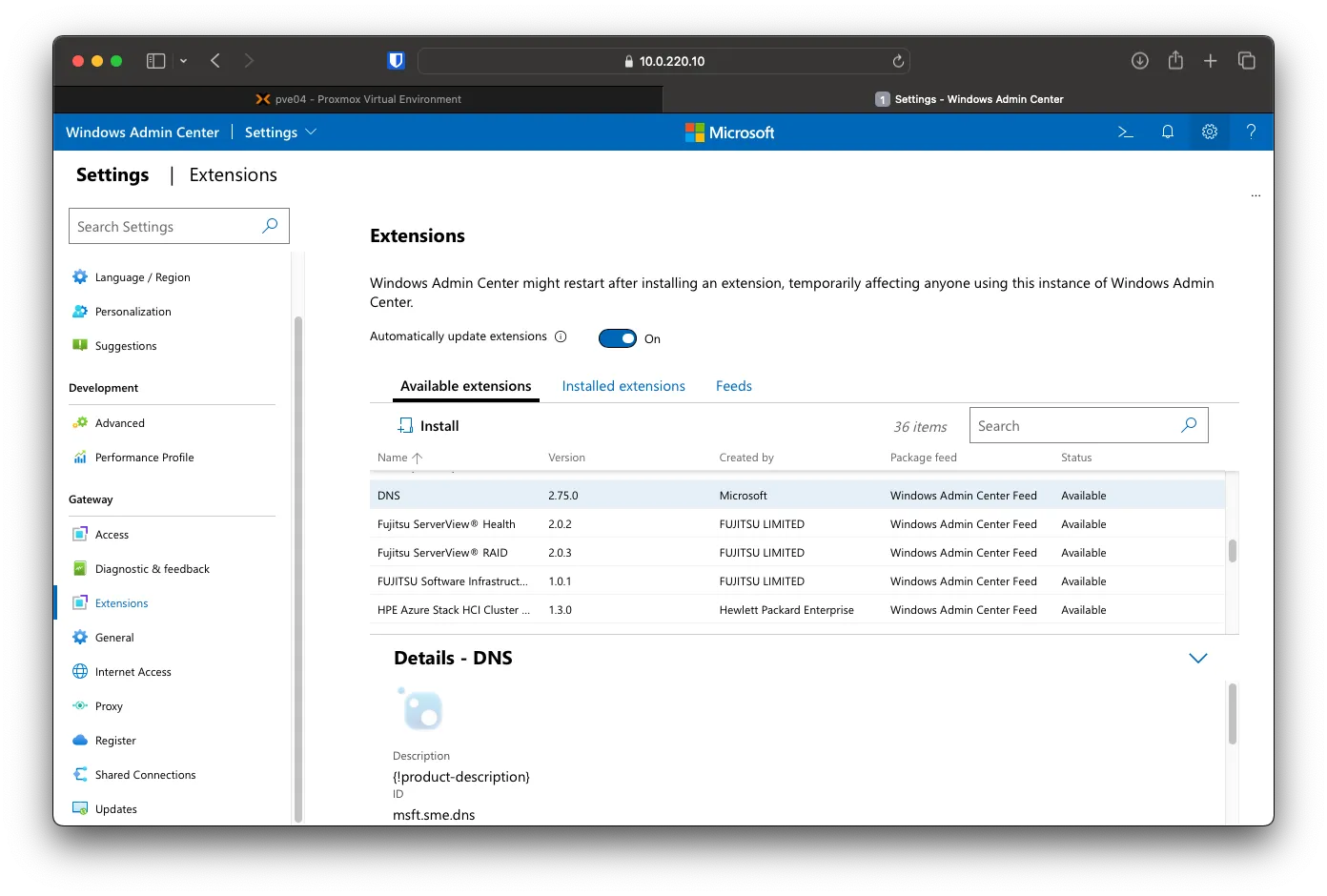
Task: Reload the page with refresh icon
Action: [898, 61]
